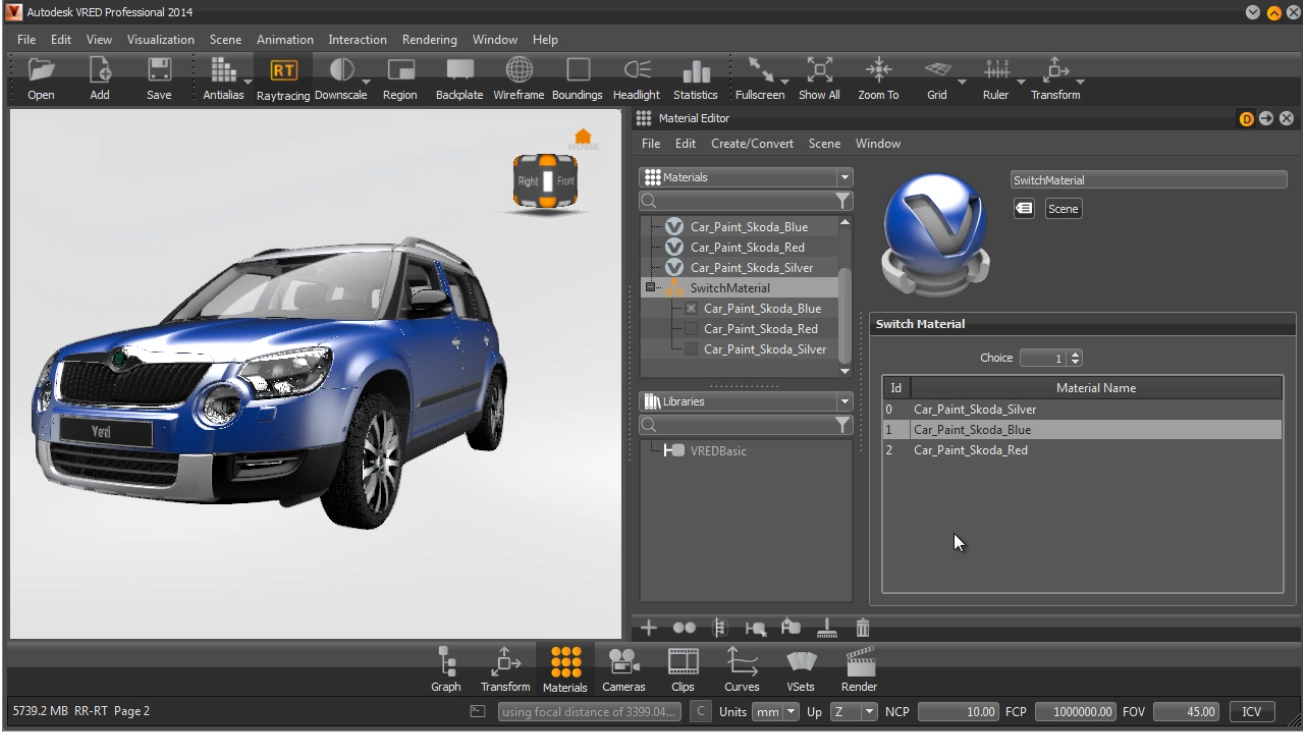1303x733 pixels.
Task: Open the Units mm dropdown
Action: 777,712
